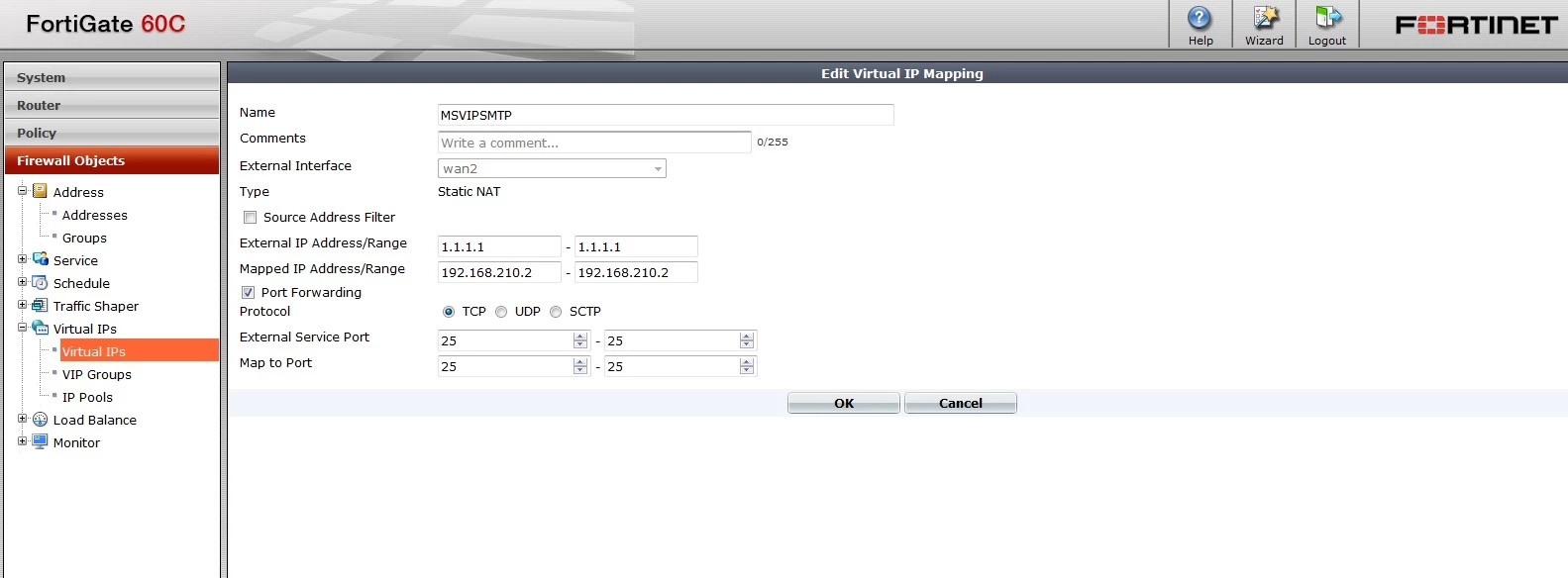Click the External Service Port end spinner
This screenshot has height=578, width=1568.
point(747,340)
